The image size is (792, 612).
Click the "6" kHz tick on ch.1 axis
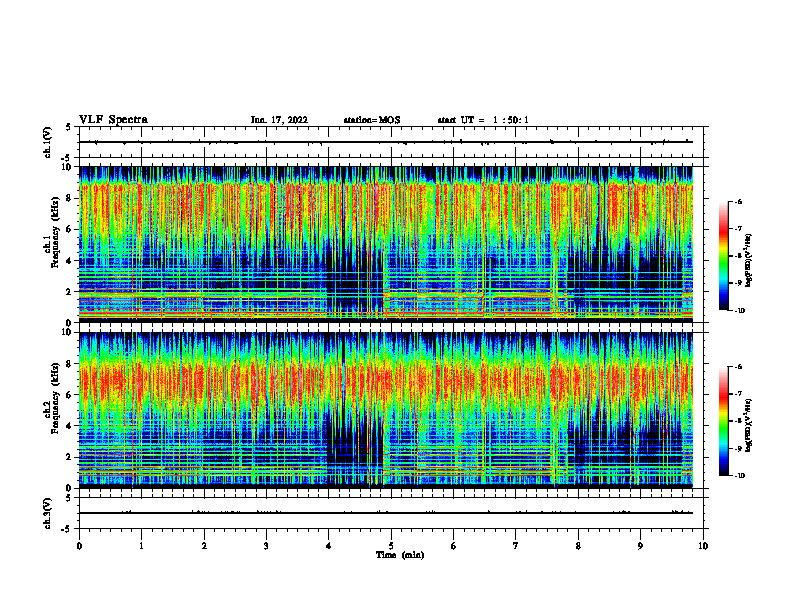coord(71,230)
